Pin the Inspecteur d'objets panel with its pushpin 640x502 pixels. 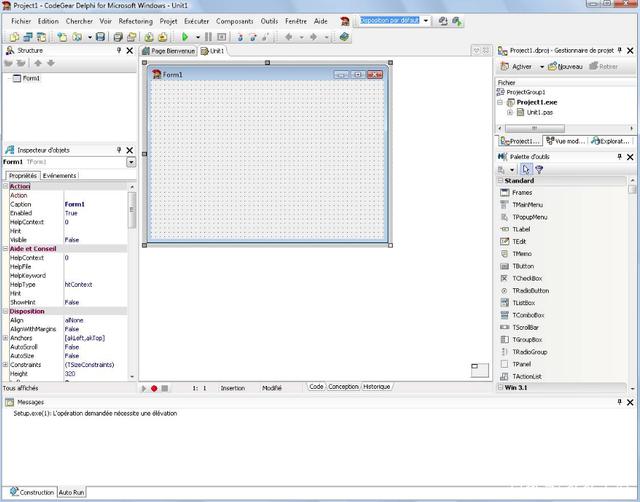(x=119, y=150)
